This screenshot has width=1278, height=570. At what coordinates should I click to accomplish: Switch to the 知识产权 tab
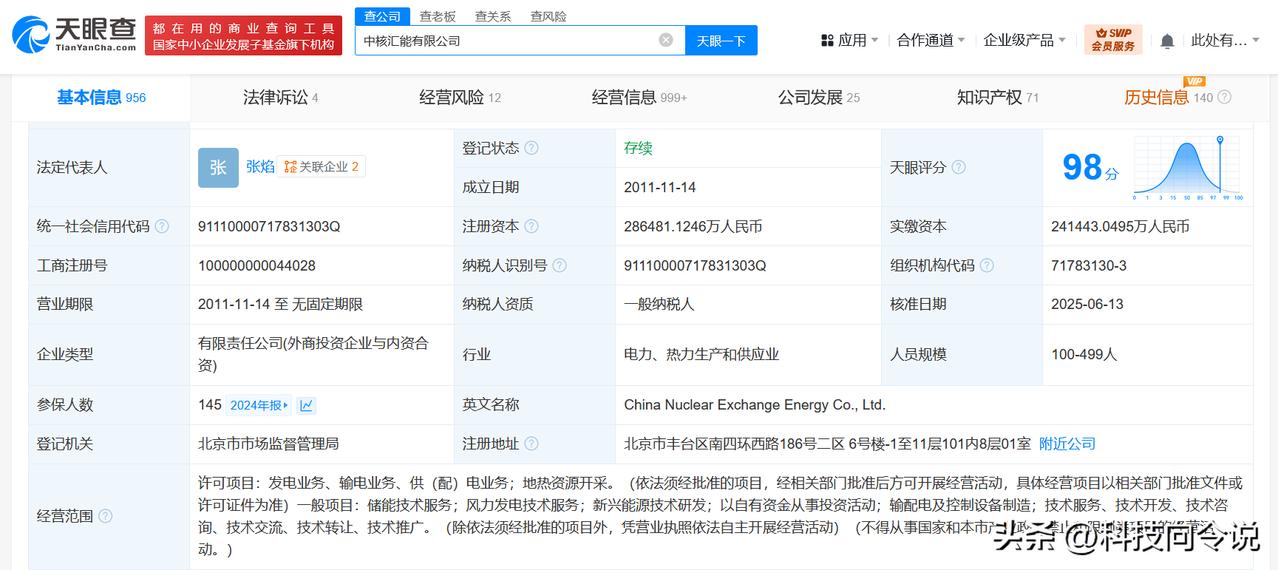(998, 98)
